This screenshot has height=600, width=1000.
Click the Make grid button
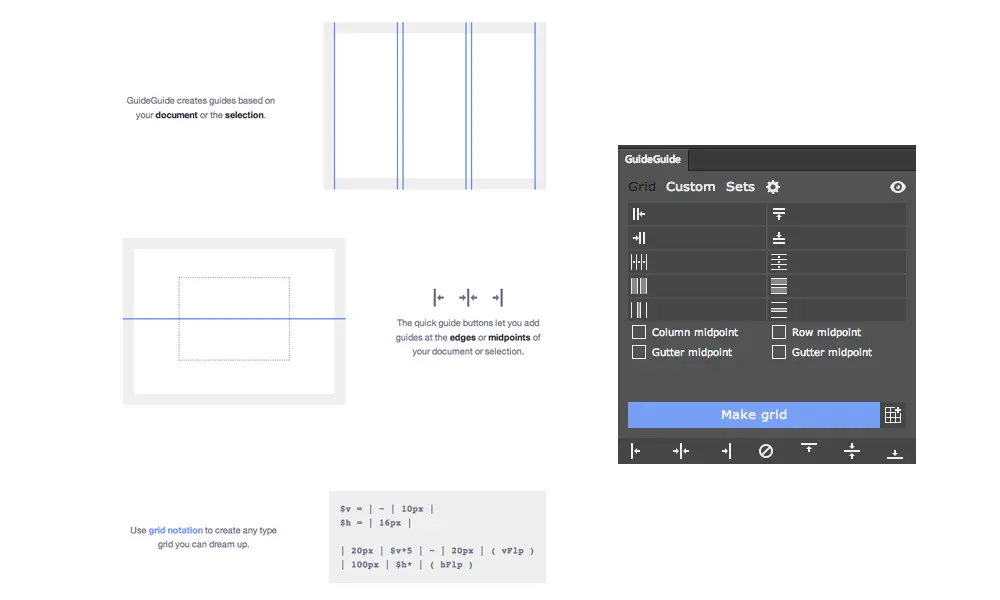(x=754, y=414)
